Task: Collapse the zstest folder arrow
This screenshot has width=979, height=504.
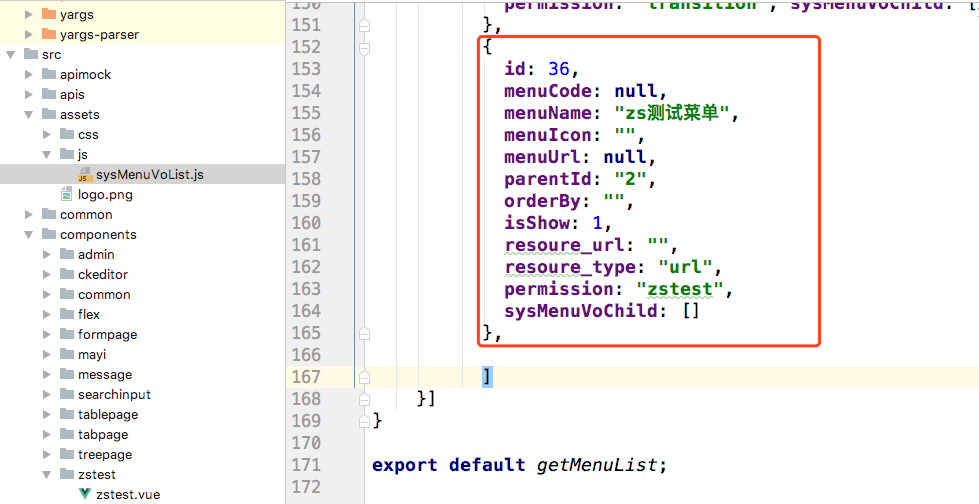Action: pyautogui.click(x=47, y=474)
